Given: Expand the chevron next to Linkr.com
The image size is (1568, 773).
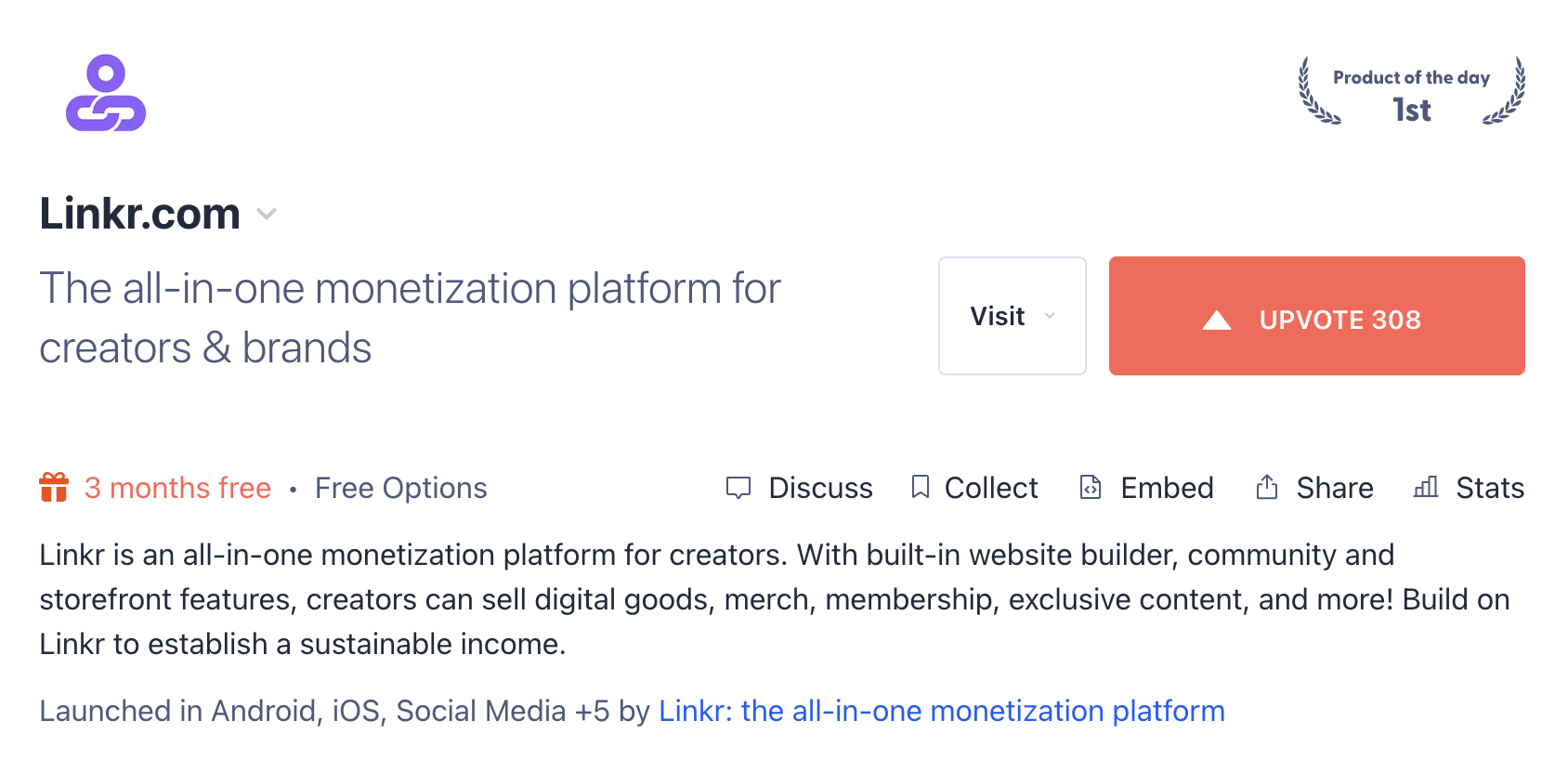Looking at the screenshot, I should click(267, 215).
